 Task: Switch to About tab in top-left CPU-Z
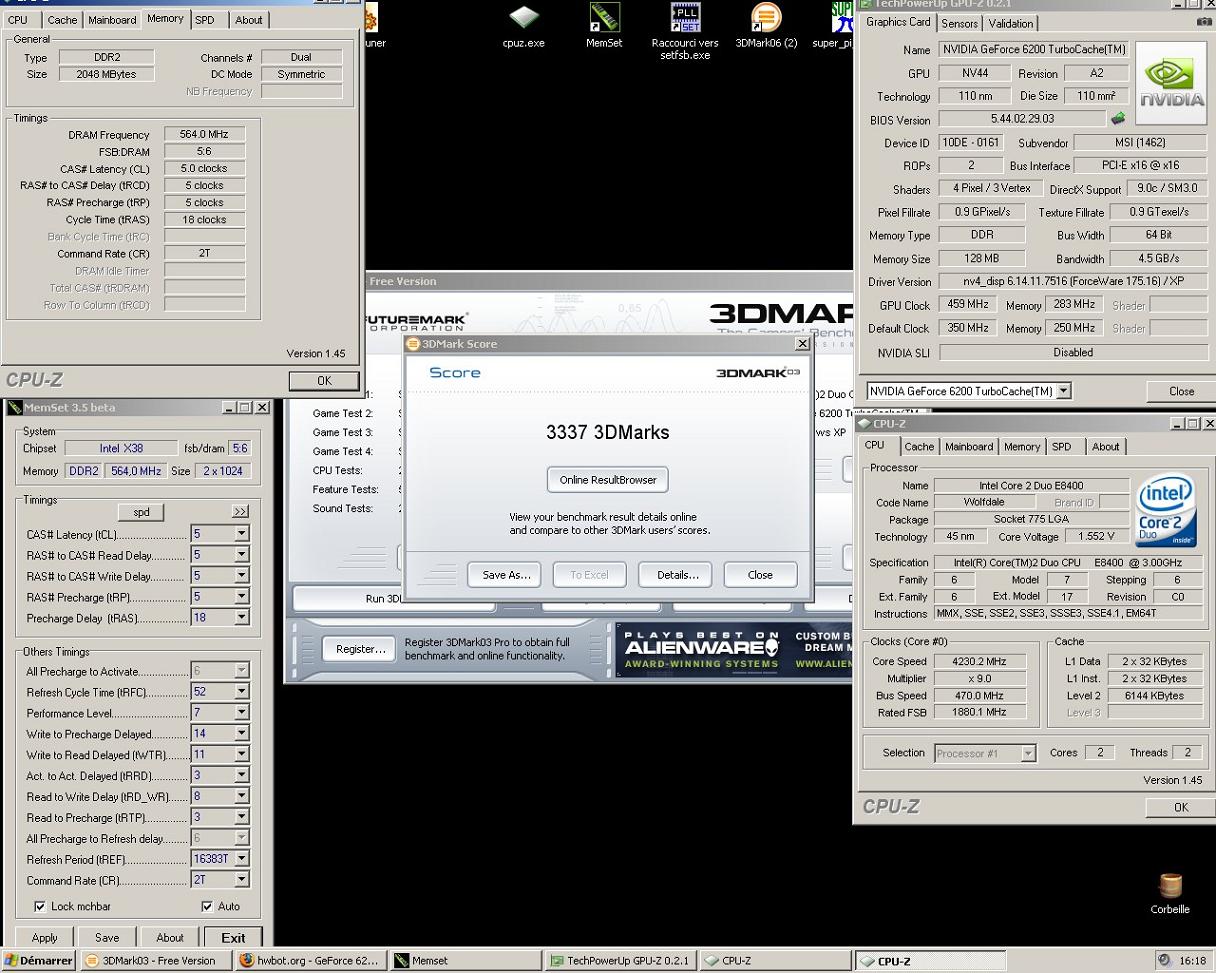pos(248,19)
